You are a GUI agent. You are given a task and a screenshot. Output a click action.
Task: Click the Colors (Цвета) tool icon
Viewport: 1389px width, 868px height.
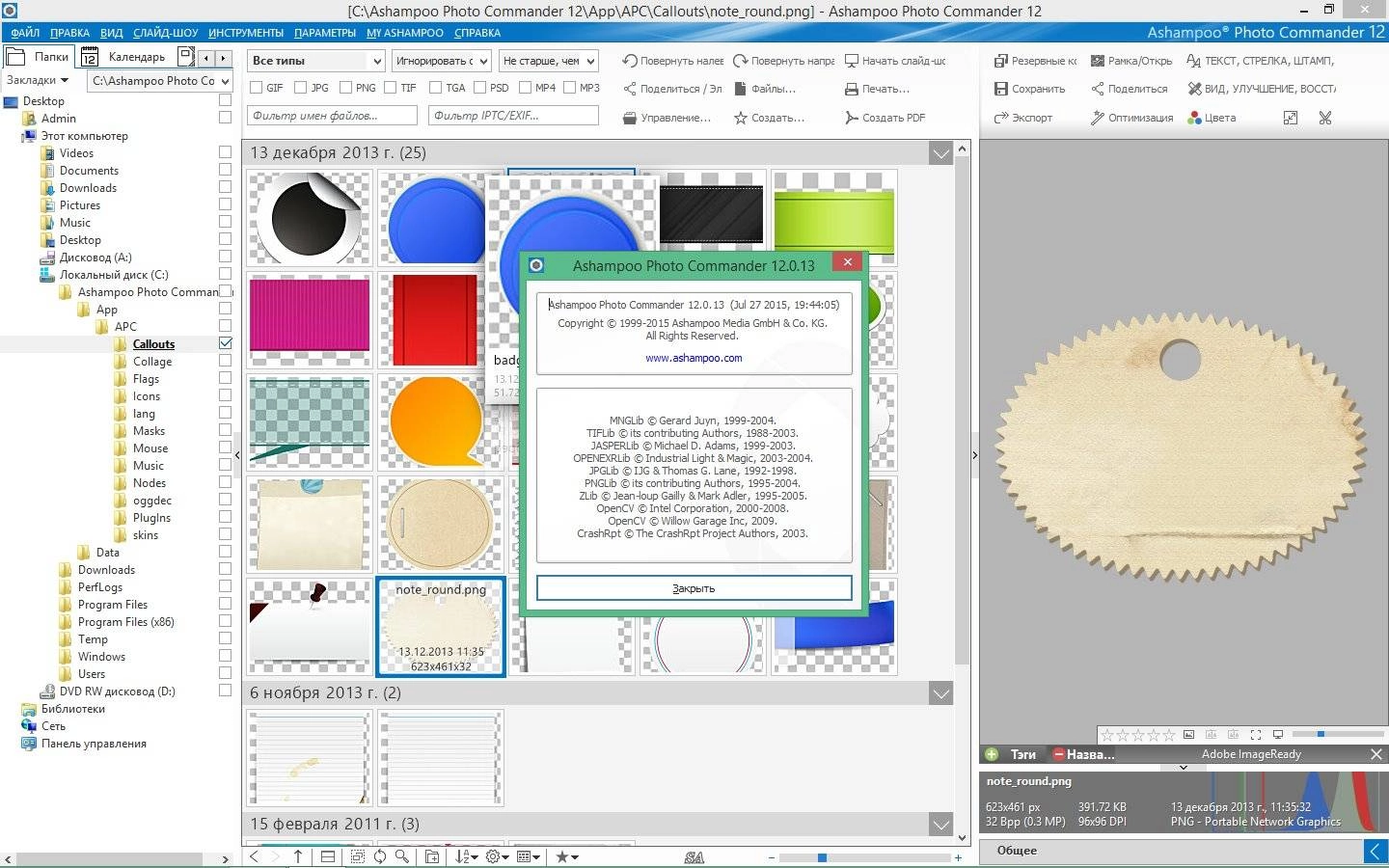(x=1194, y=118)
